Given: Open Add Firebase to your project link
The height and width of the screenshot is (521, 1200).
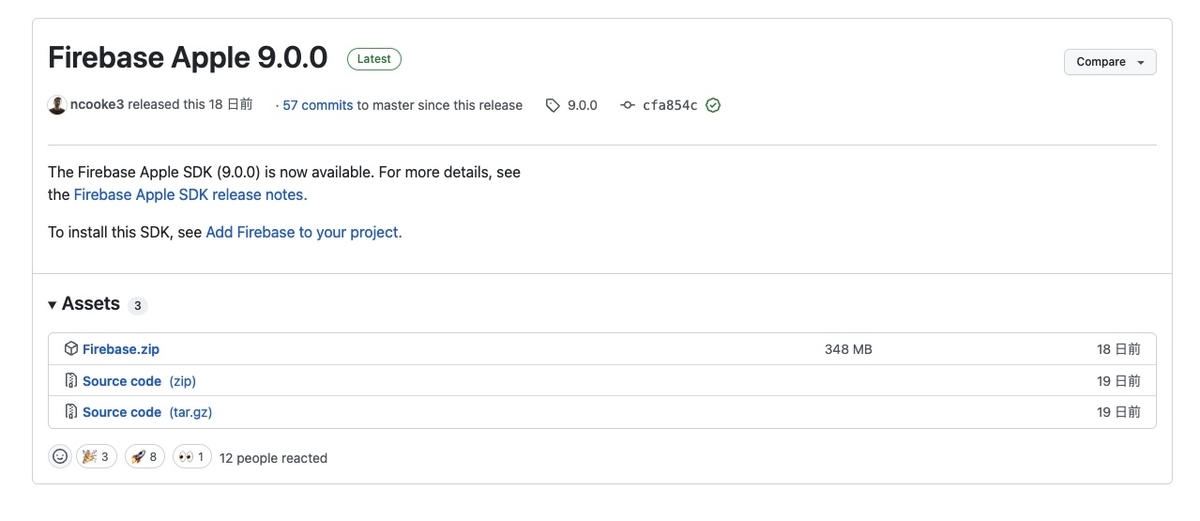Looking at the screenshot, I should tap(304, 232).
